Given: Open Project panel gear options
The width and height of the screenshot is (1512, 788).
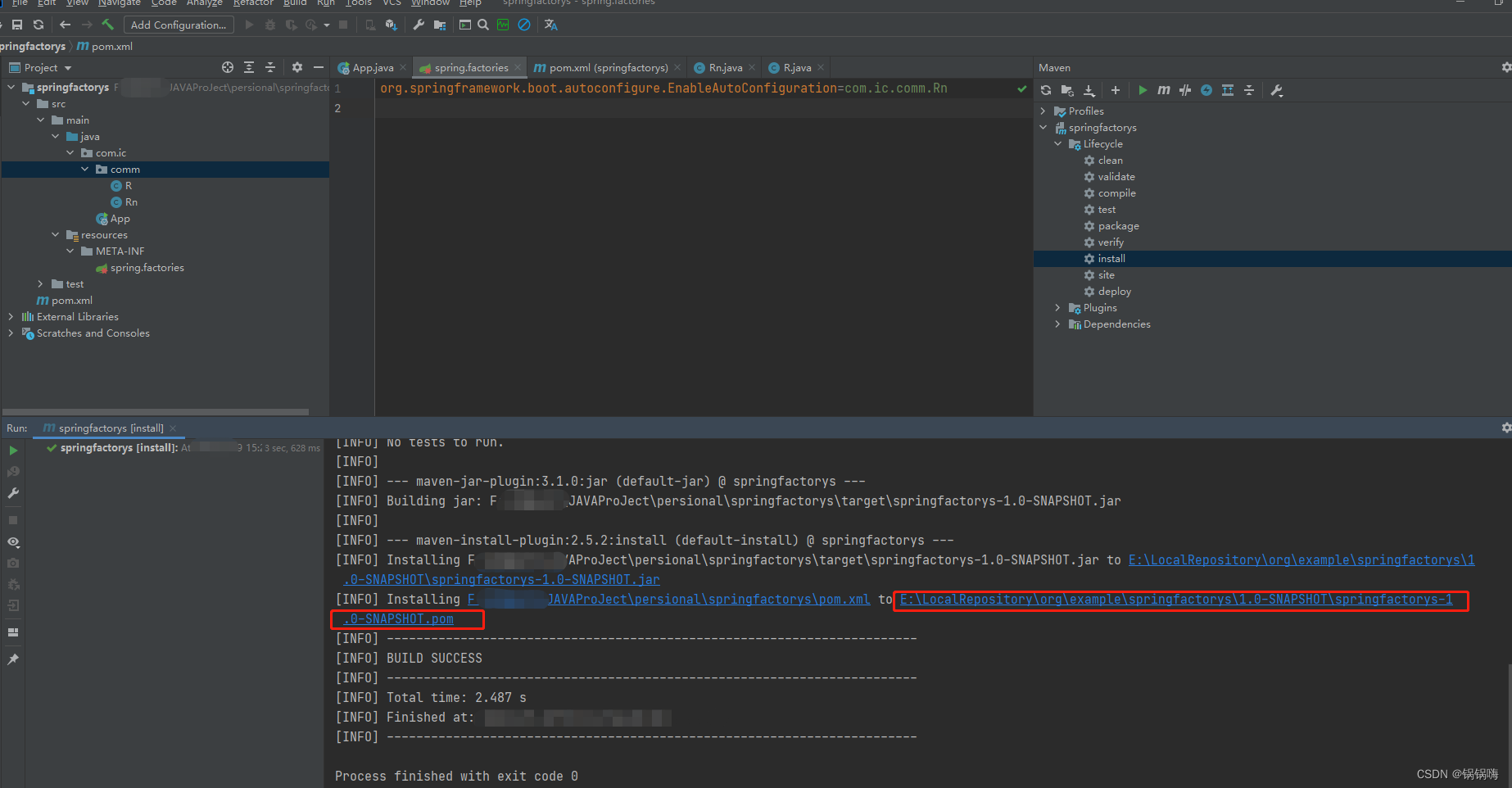Looking at the screenshot, I should click(x=297, y=67).
